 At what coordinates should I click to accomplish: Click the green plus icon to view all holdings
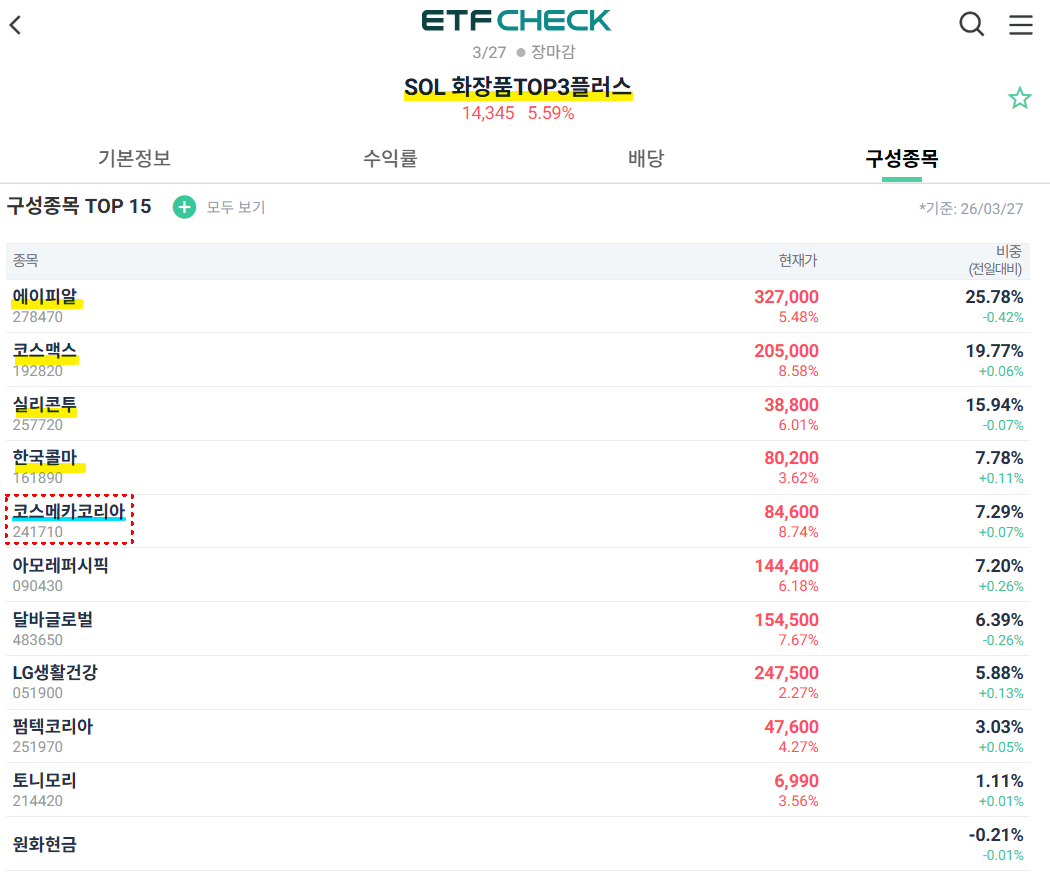[x=184, y=207]
